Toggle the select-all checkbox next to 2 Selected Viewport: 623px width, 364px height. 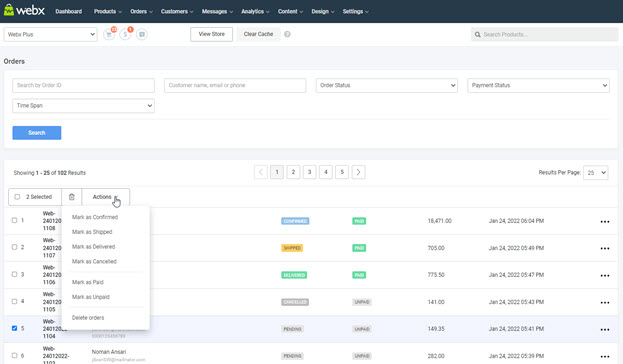click(x=17, y=197)
